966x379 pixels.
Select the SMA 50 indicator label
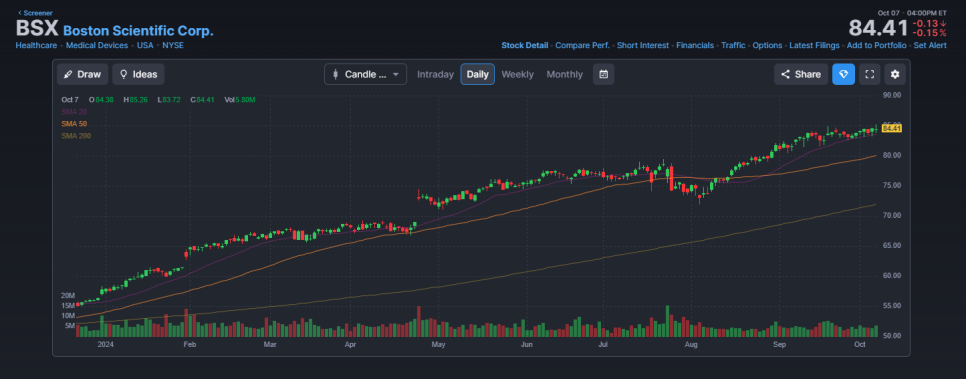[x=74, y=124]
